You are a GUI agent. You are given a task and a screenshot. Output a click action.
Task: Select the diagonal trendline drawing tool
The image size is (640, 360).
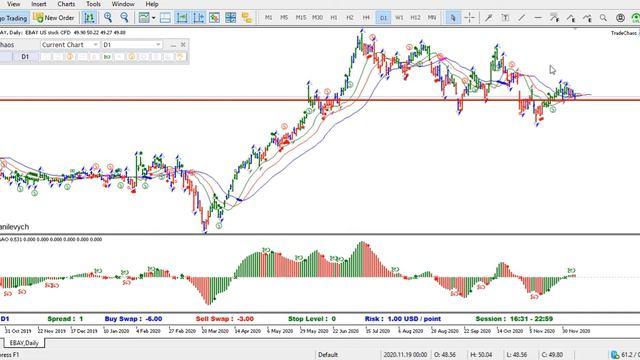click(x=521, y=18)
